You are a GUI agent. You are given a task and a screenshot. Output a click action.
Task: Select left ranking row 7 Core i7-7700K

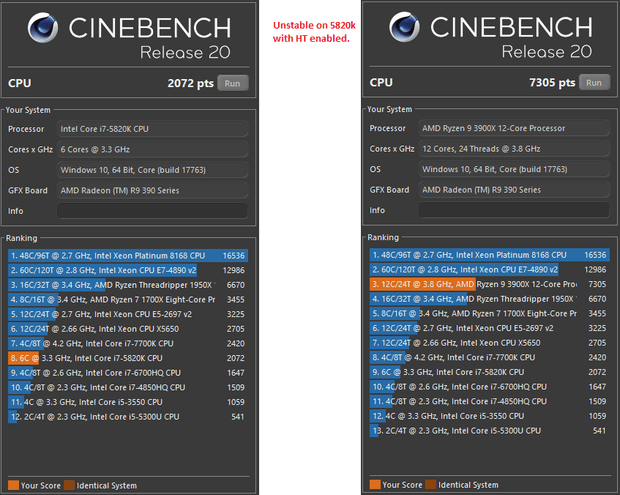pyautogui.click(x=128, y=344)
